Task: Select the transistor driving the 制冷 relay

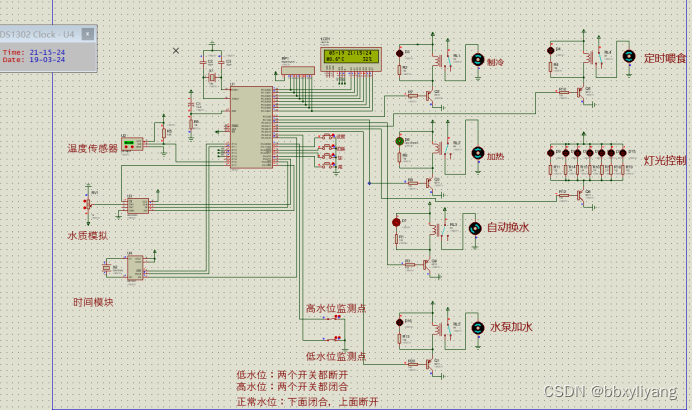Action: [430, 96]
